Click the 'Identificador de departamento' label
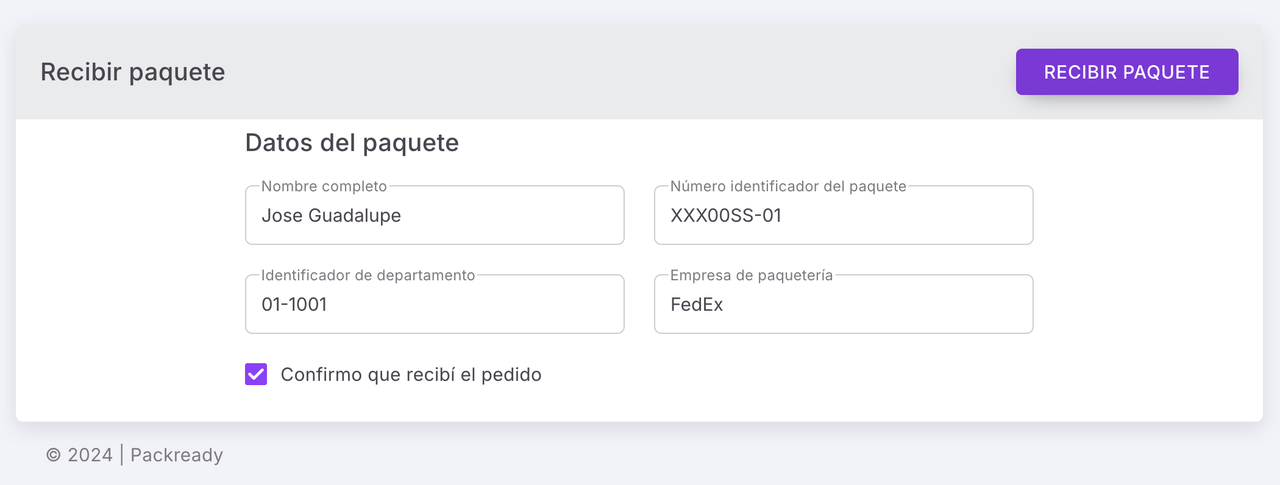This screenshot has width=1280, height=485. pyautogui.click(x=368, y=275)
